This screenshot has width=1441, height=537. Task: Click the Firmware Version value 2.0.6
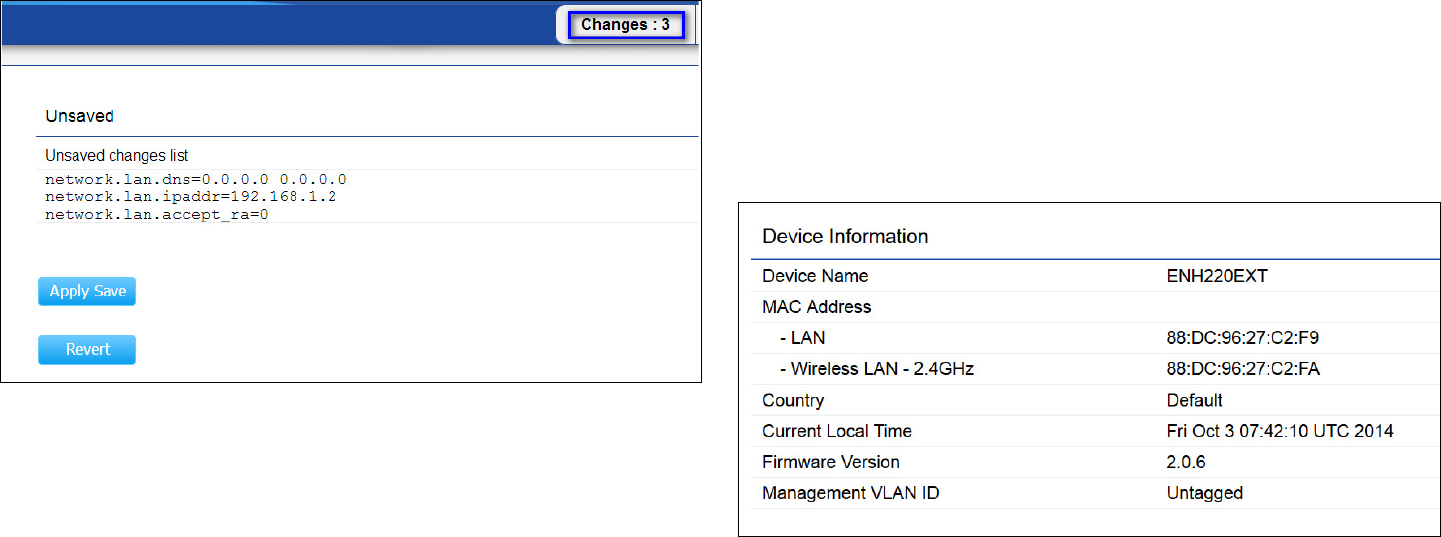click(1186, 462)
